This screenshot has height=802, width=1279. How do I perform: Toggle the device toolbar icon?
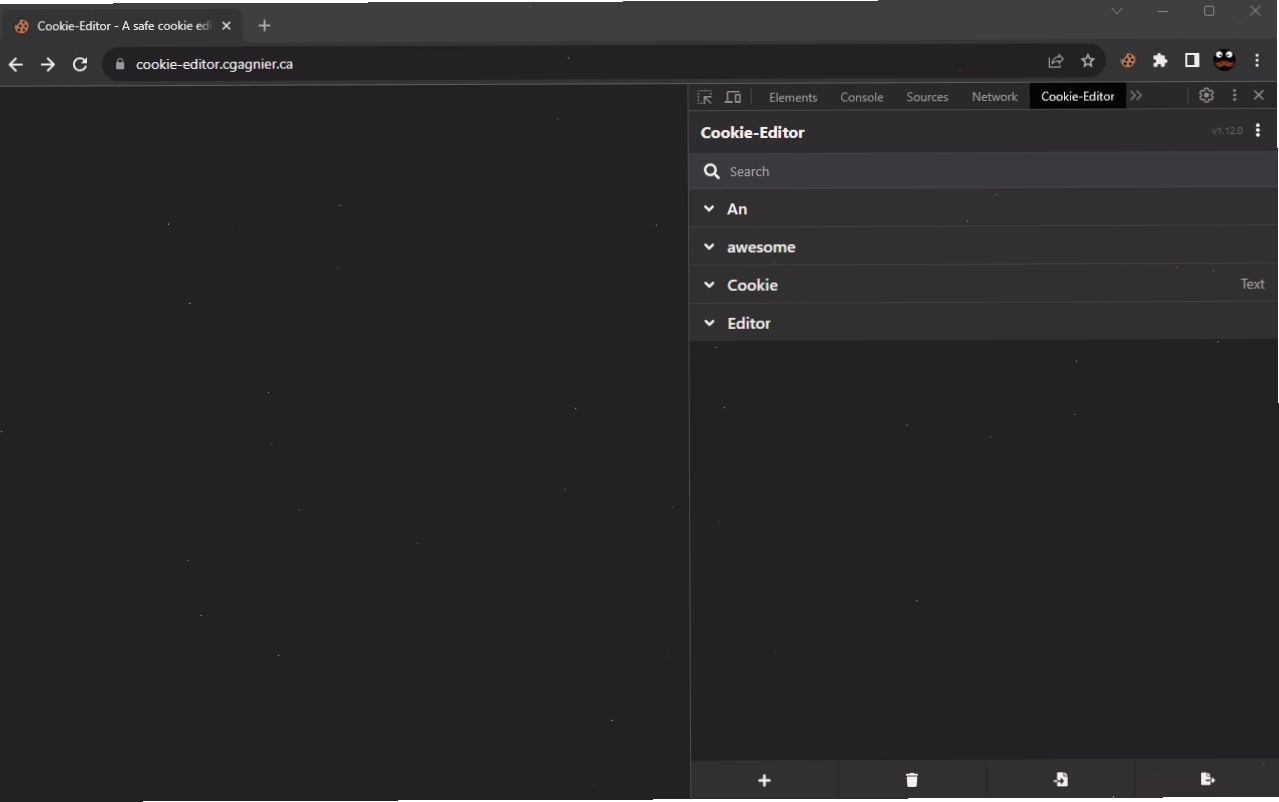tap(733, 97)
